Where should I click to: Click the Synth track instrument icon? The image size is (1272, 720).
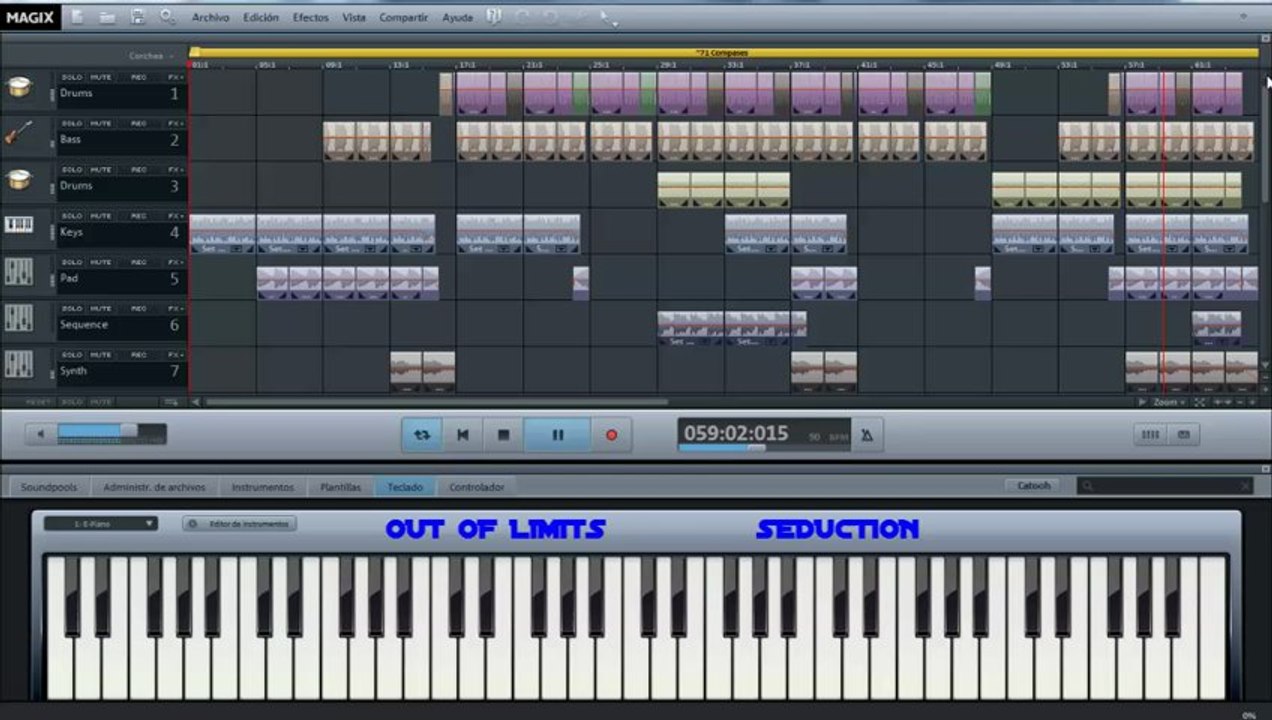click(x=19, y=364)
